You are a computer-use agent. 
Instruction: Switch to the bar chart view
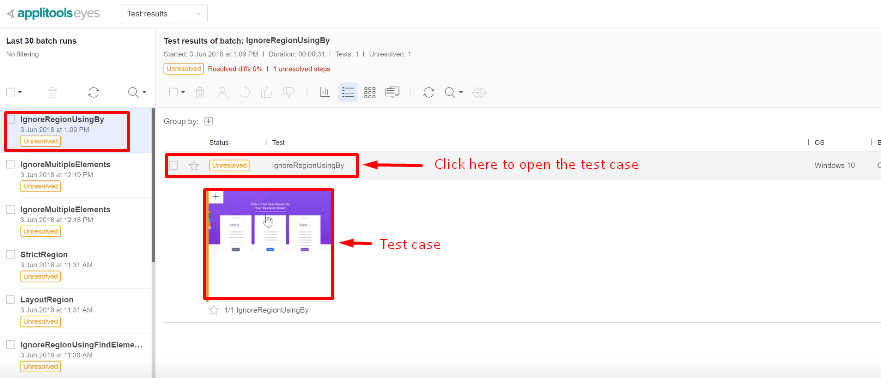pos(324,92)
